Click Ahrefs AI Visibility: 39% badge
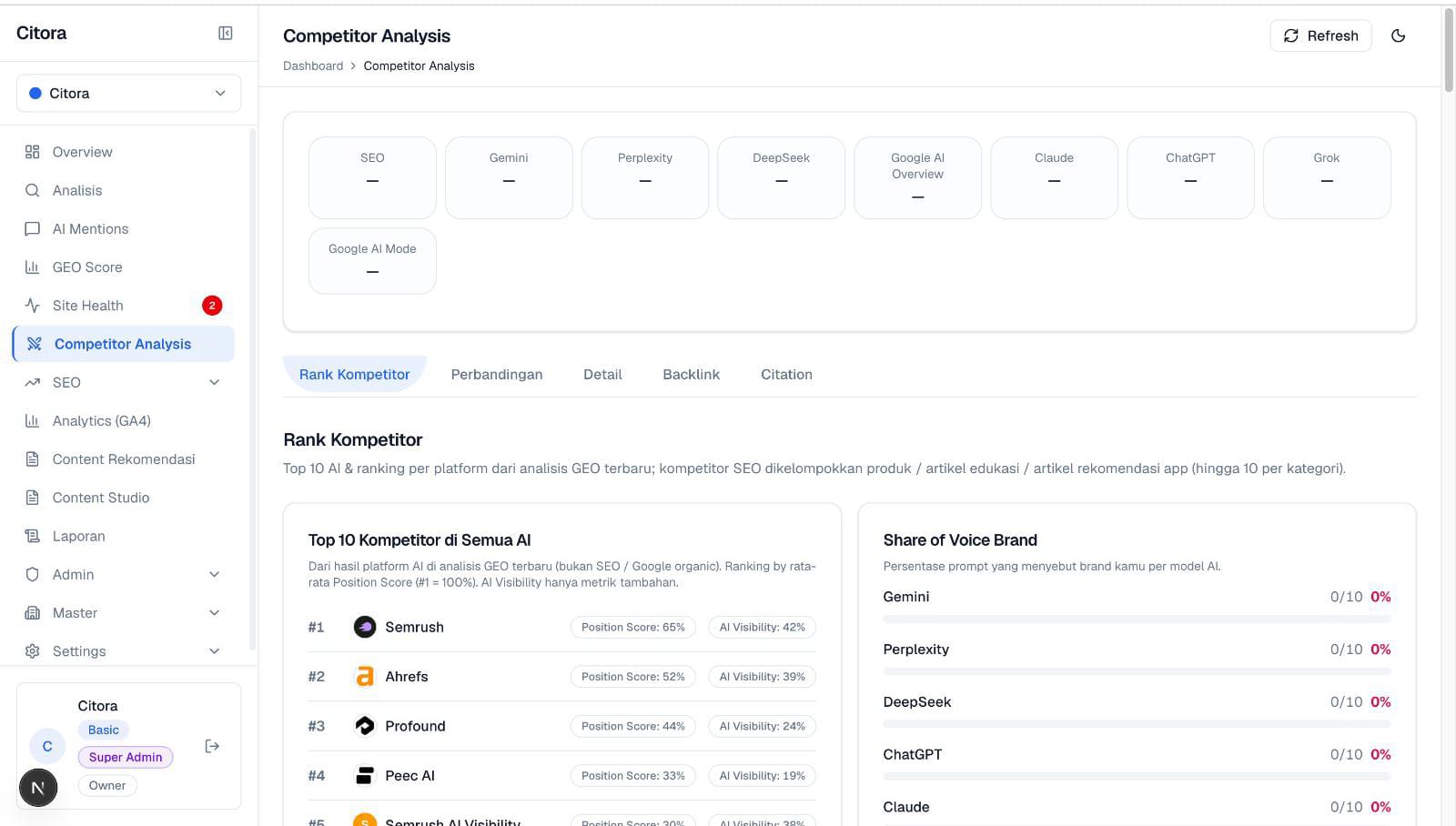This screenshot has width=1456, height=826. pyautogui.click(x=763, y=677)
